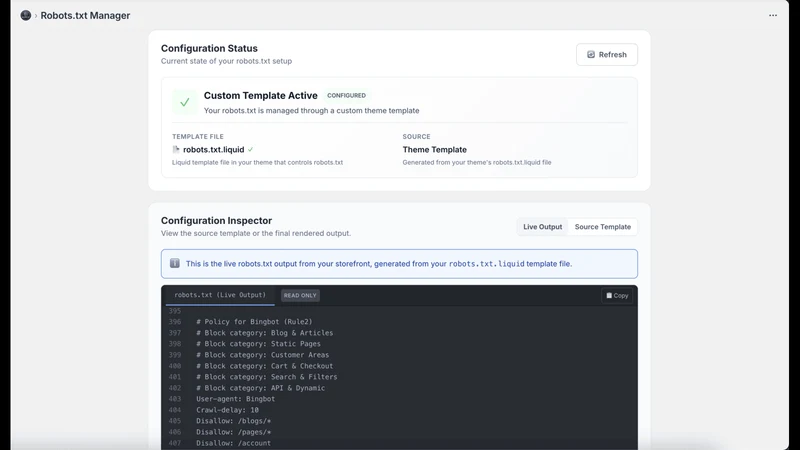Image resolution: width=800 pixels, height=450 pixels.
Task: Click Configuration Status heading
Action: click(209, 48)
